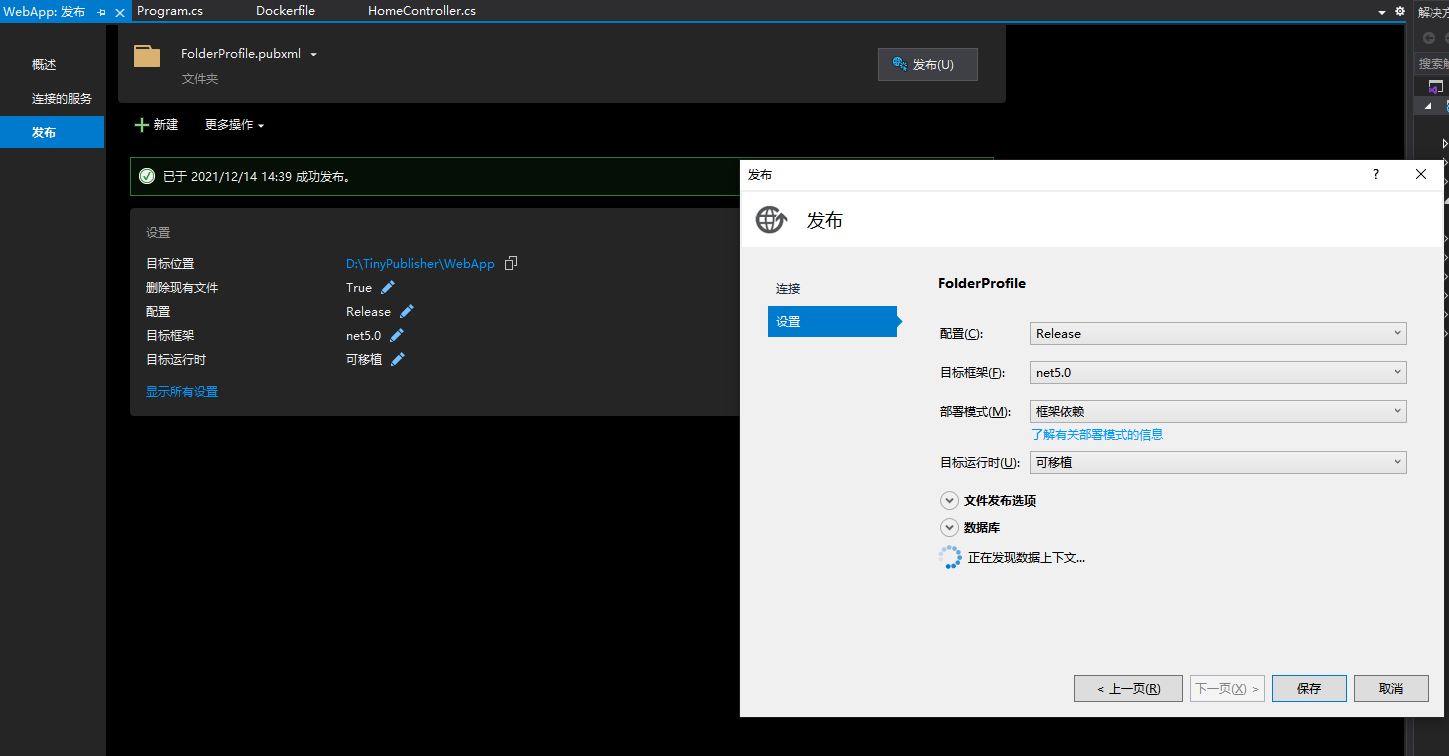The width and height of the screenshot is (1449, 756).
Task: Click the 保存 button
Action: pyautogui.click(x=1308, y=689)
